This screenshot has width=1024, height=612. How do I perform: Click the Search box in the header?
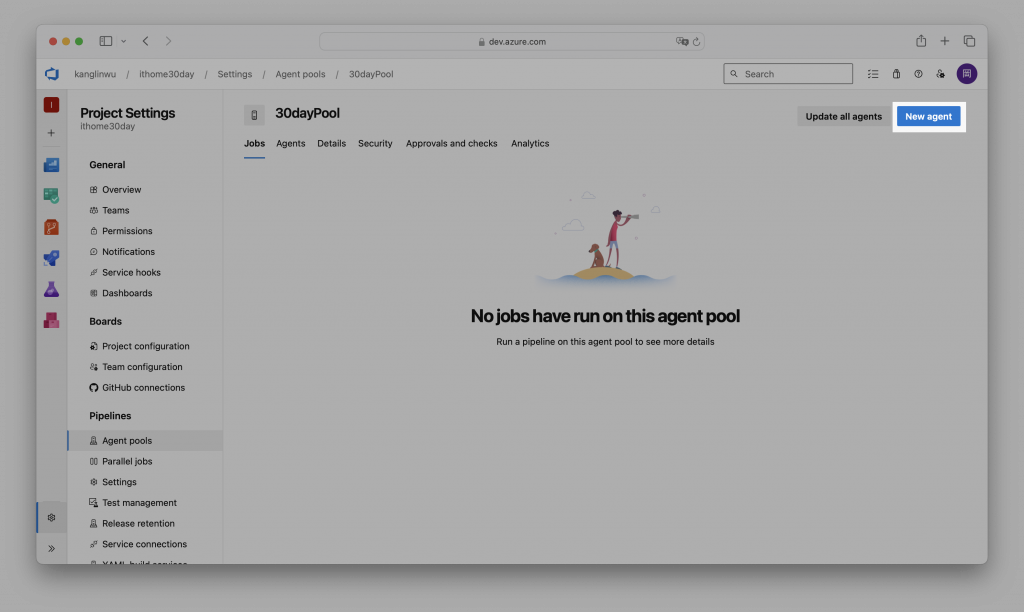788,74
